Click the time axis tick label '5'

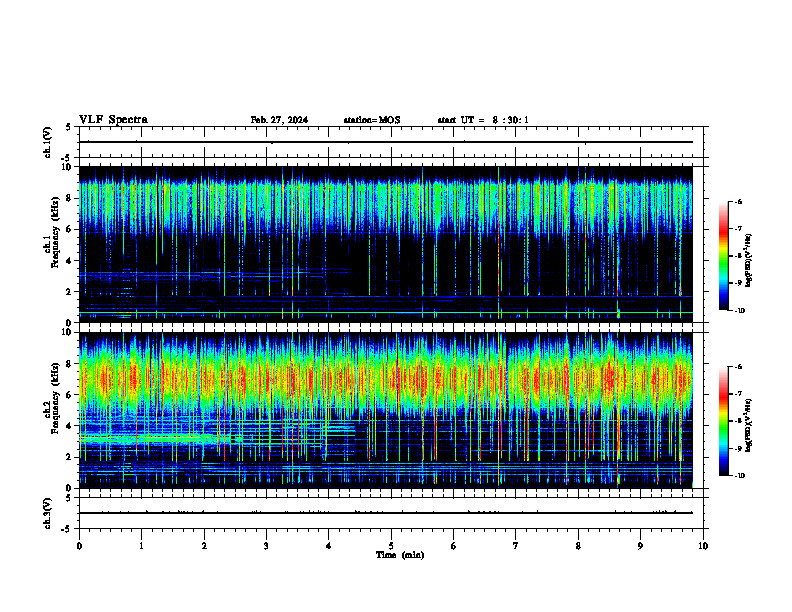391,546
